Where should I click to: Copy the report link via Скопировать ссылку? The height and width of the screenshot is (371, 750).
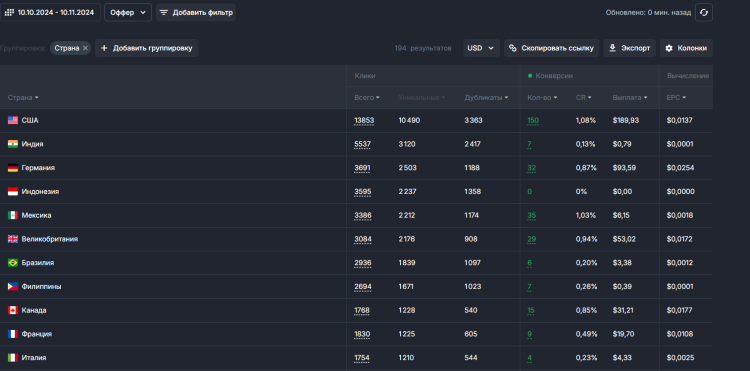coord(551,48)
